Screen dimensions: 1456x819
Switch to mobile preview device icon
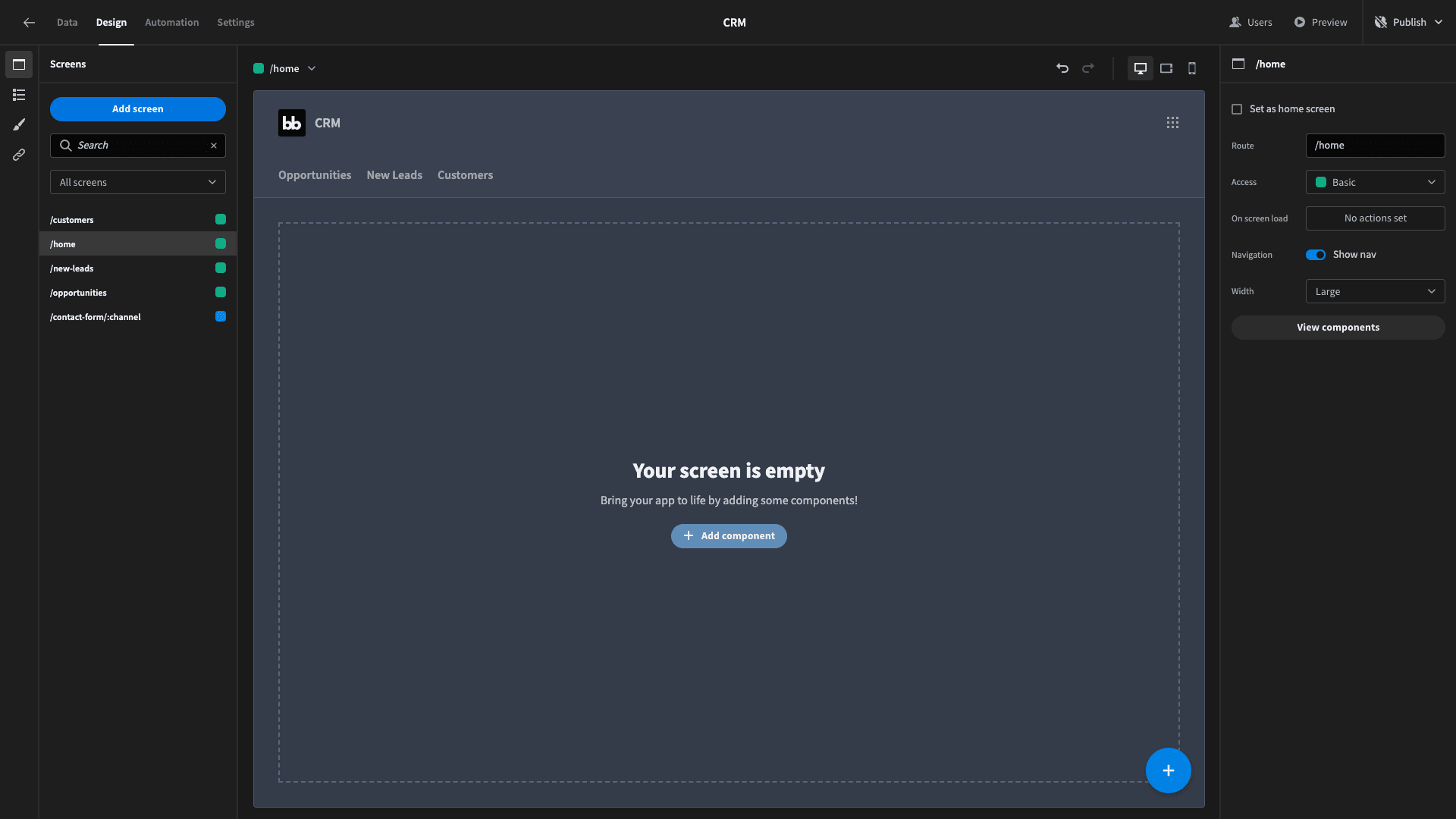(x=1192, y=68)
